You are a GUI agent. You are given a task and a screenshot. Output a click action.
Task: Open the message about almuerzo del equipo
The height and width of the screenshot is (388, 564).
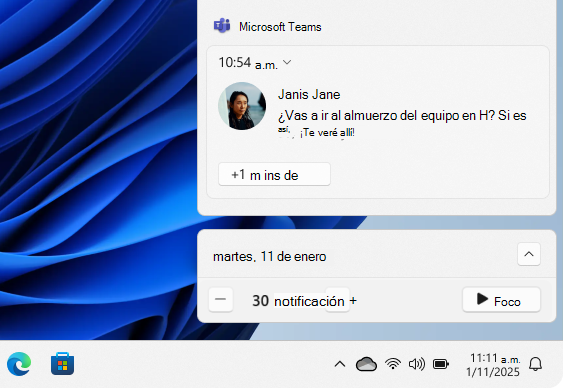click(402, 123)
